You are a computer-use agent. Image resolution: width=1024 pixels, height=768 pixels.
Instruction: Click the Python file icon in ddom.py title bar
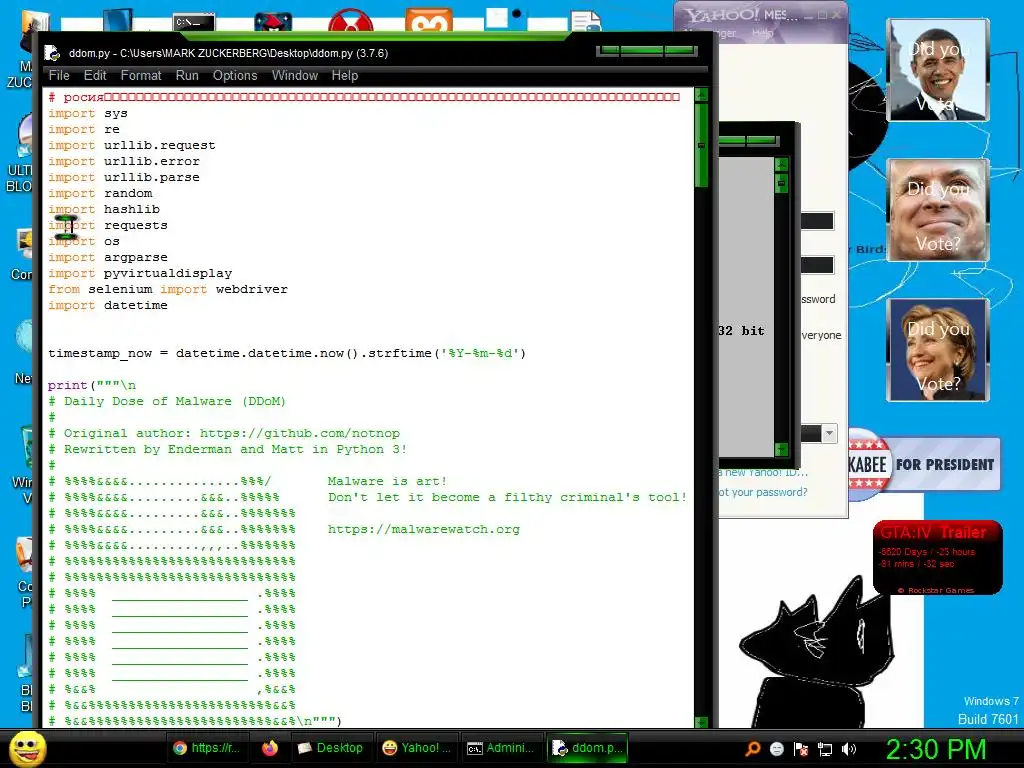(52, 54)
